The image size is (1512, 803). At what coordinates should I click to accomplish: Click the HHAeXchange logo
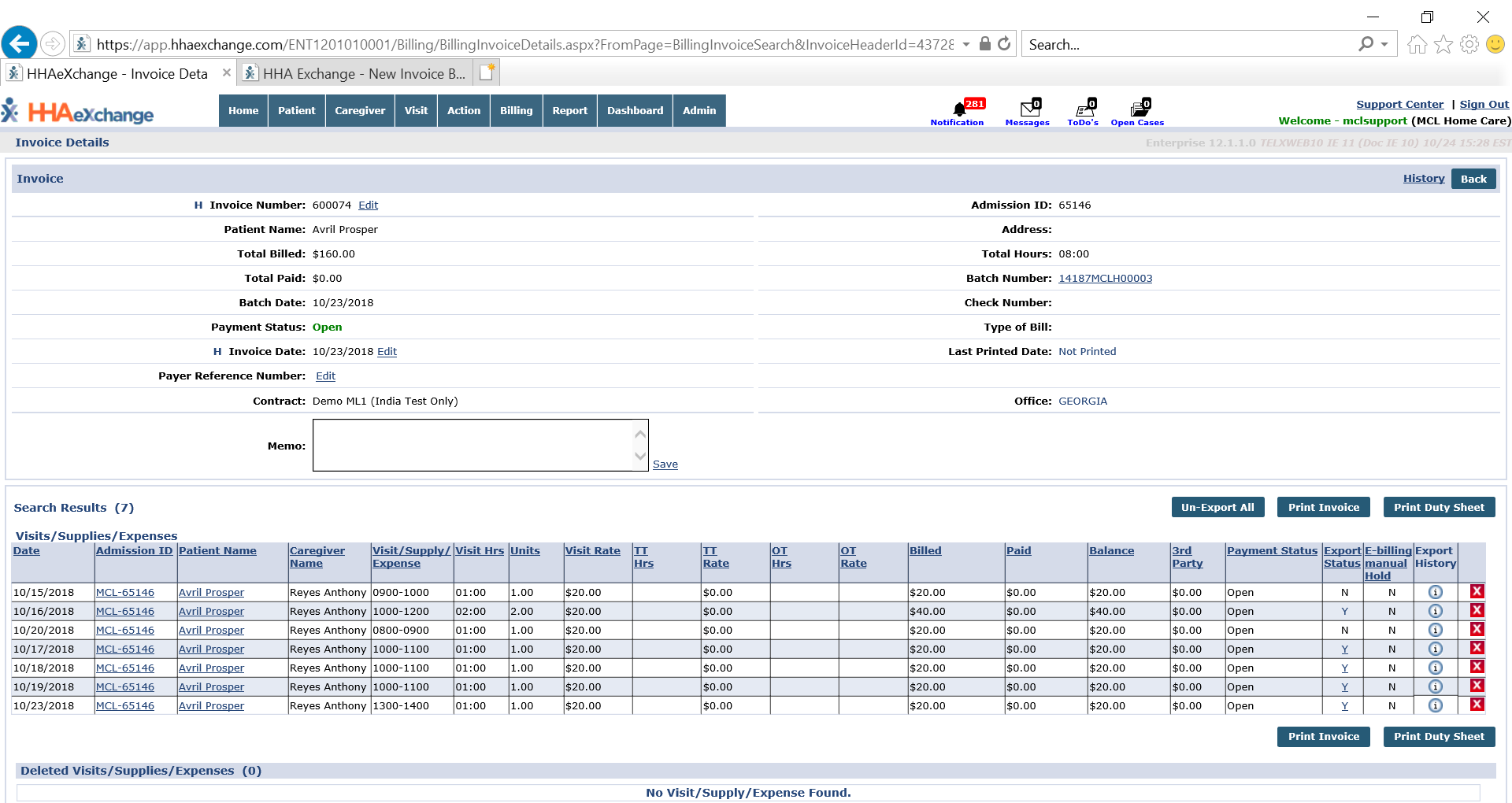coord(77,110)
